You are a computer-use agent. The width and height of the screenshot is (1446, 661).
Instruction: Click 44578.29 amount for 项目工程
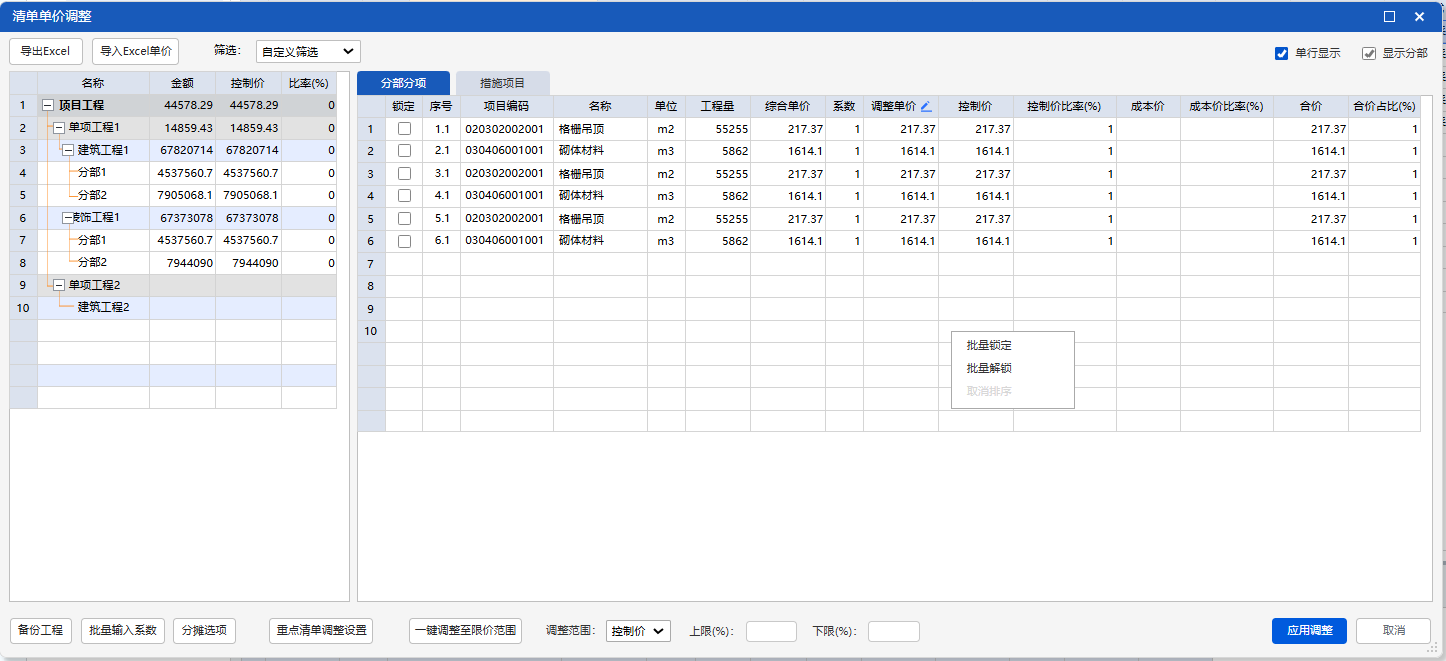[183, 105]
